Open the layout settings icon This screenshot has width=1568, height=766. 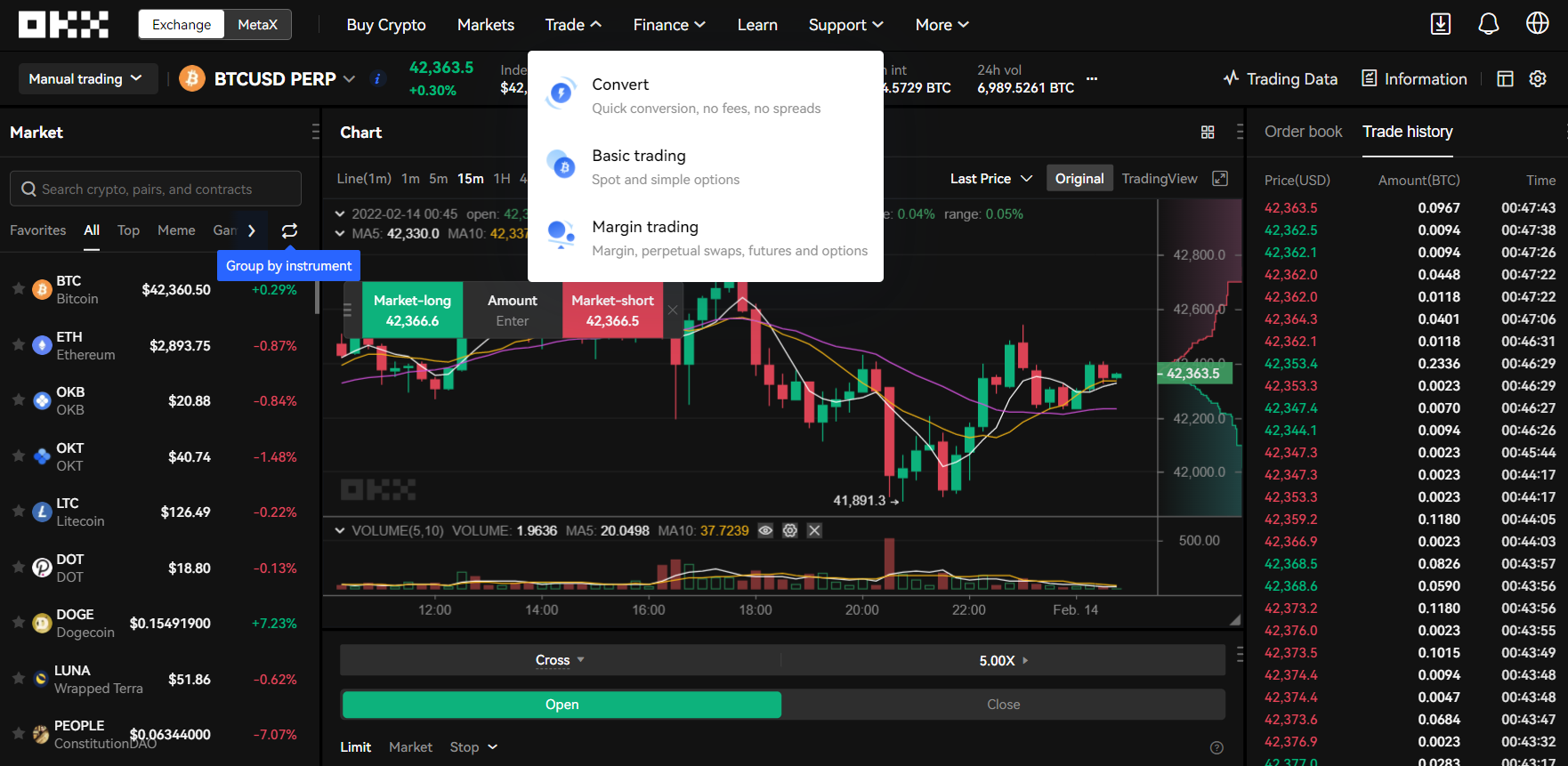pyautogui.click(x=1506, y=79)
